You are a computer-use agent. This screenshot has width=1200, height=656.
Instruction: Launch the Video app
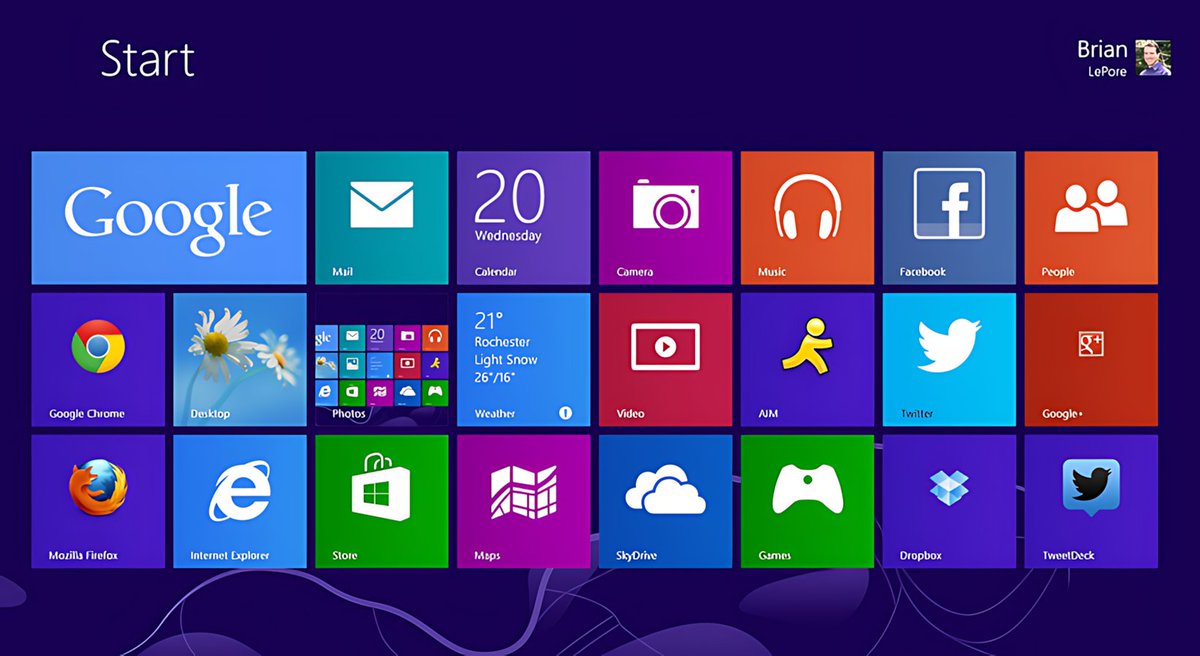pos(665,358)
